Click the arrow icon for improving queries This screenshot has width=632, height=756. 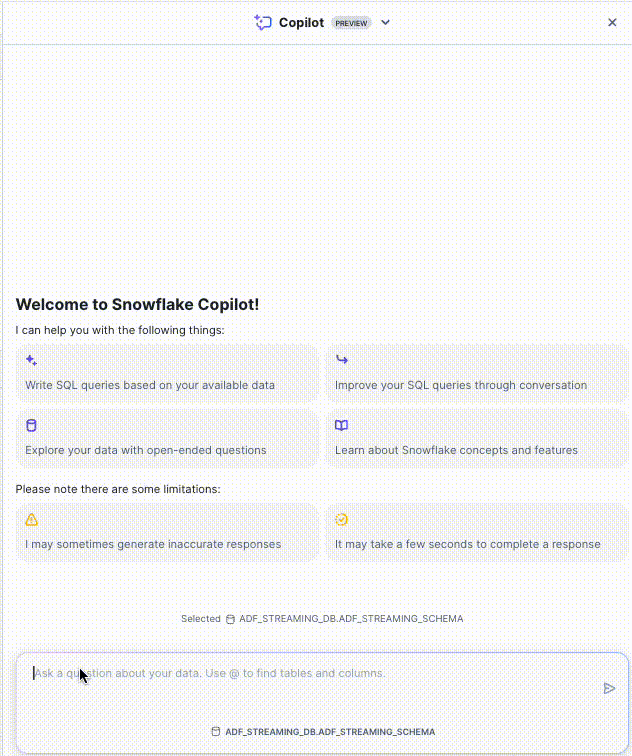coord(342,360)
